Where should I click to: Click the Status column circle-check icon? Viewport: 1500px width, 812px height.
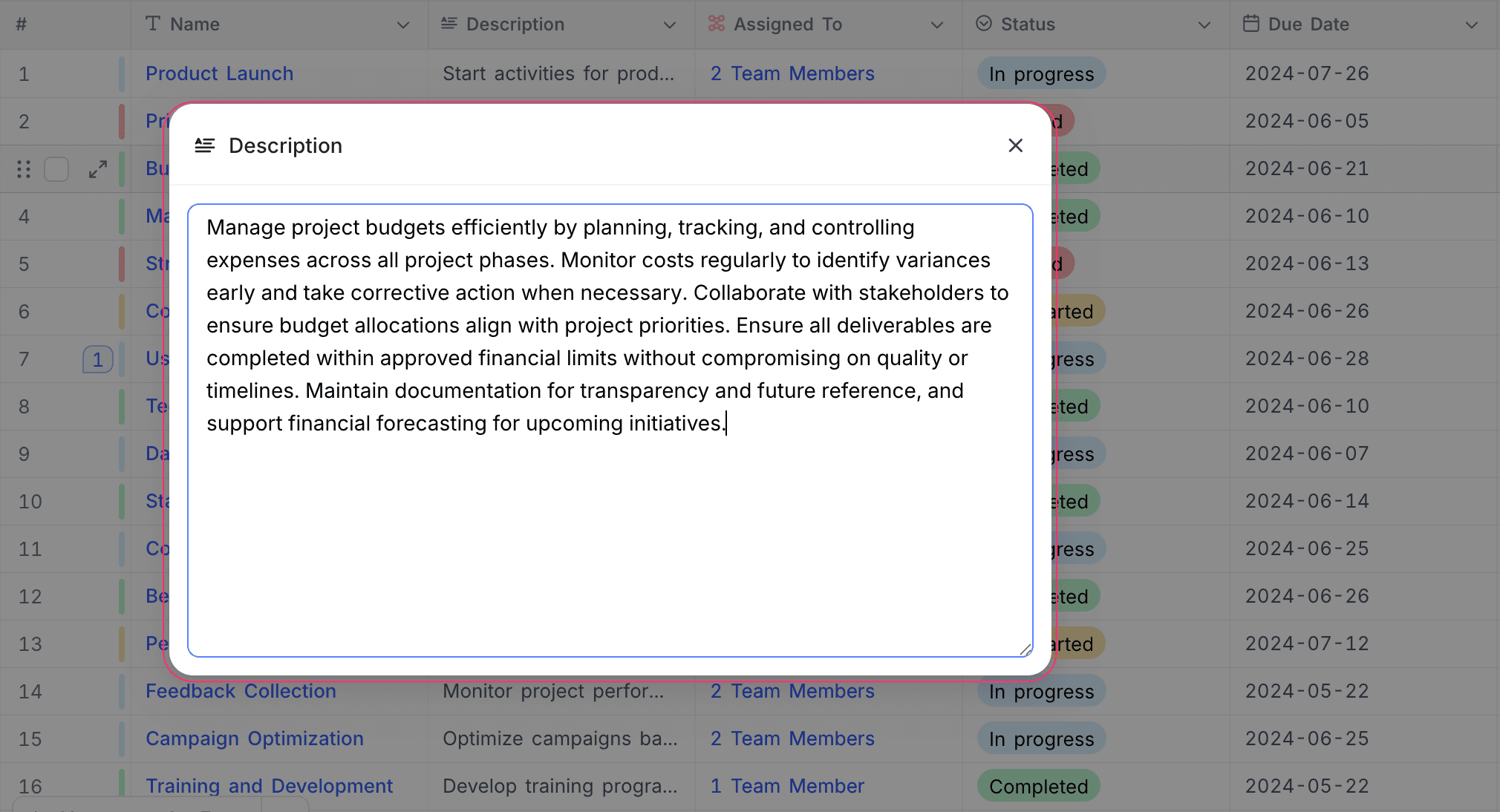click(984, 24)
